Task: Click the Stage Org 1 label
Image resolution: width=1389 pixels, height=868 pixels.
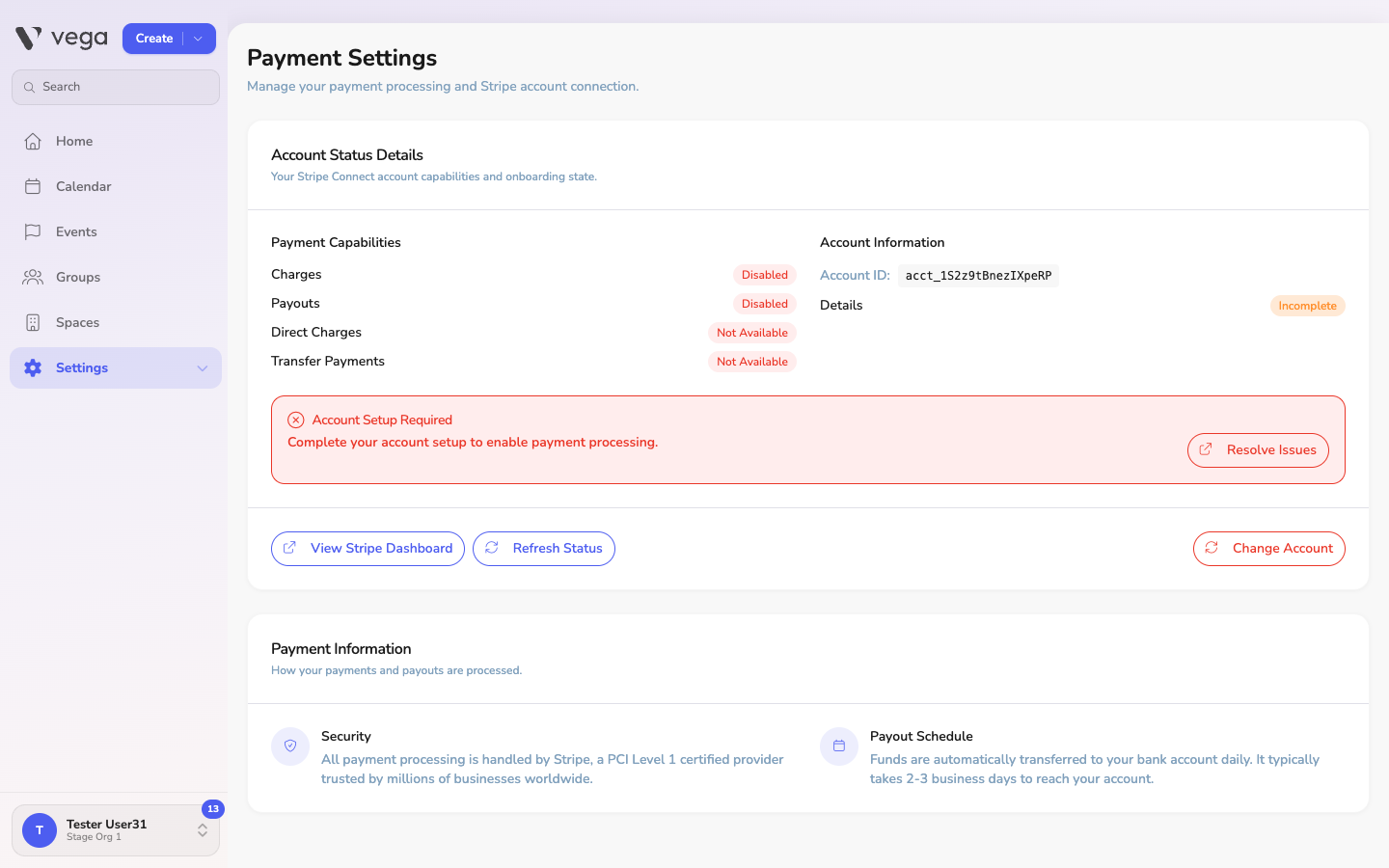Action: point(94,837)
